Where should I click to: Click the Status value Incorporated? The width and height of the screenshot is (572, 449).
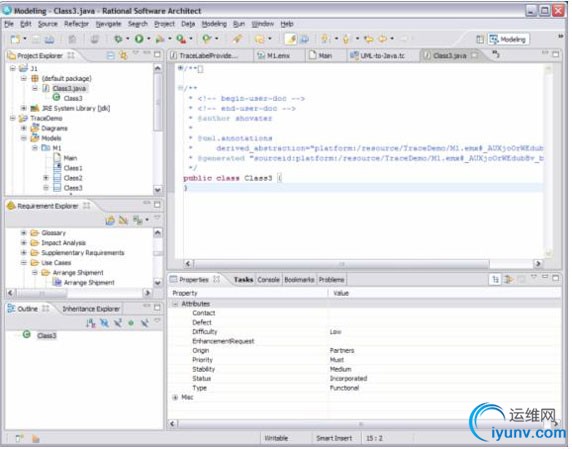coord(348,379)
